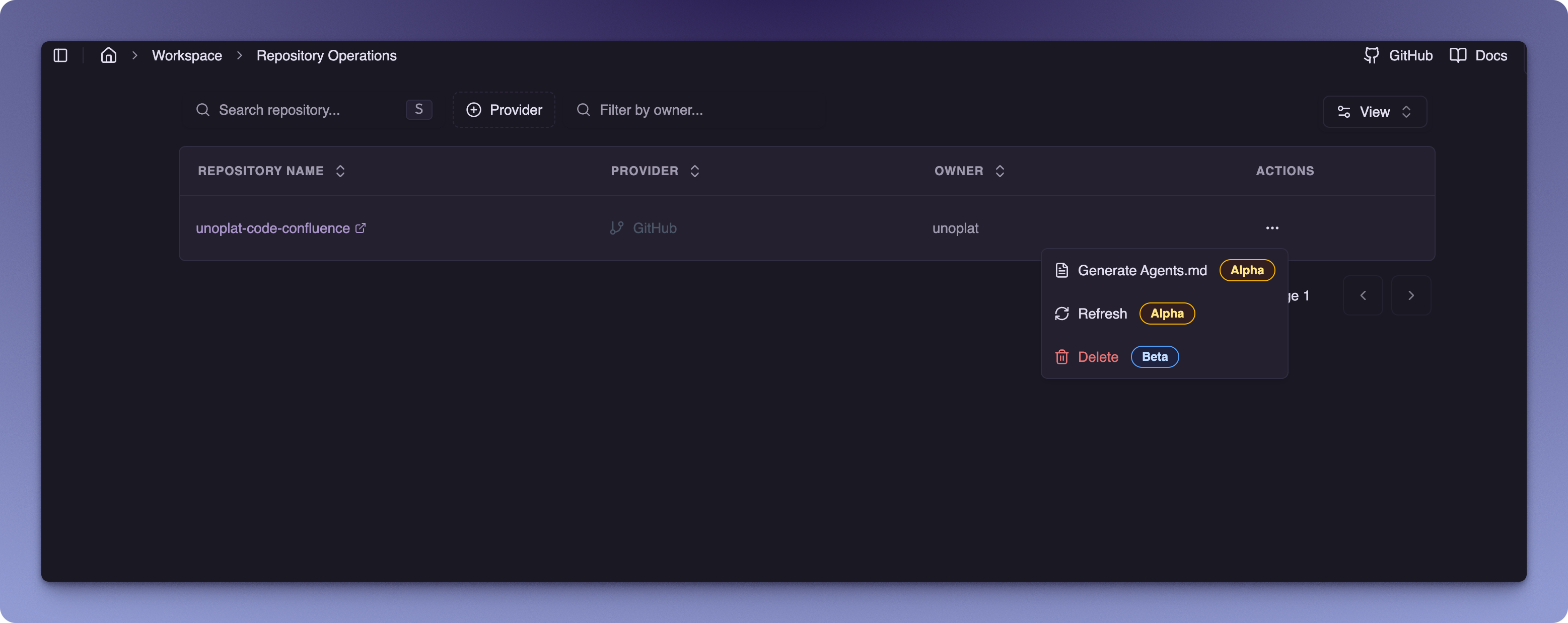Click the trash icon next to Delete
The image size is (1568, 623).
pyautogui.click(x=1061, y=357)
